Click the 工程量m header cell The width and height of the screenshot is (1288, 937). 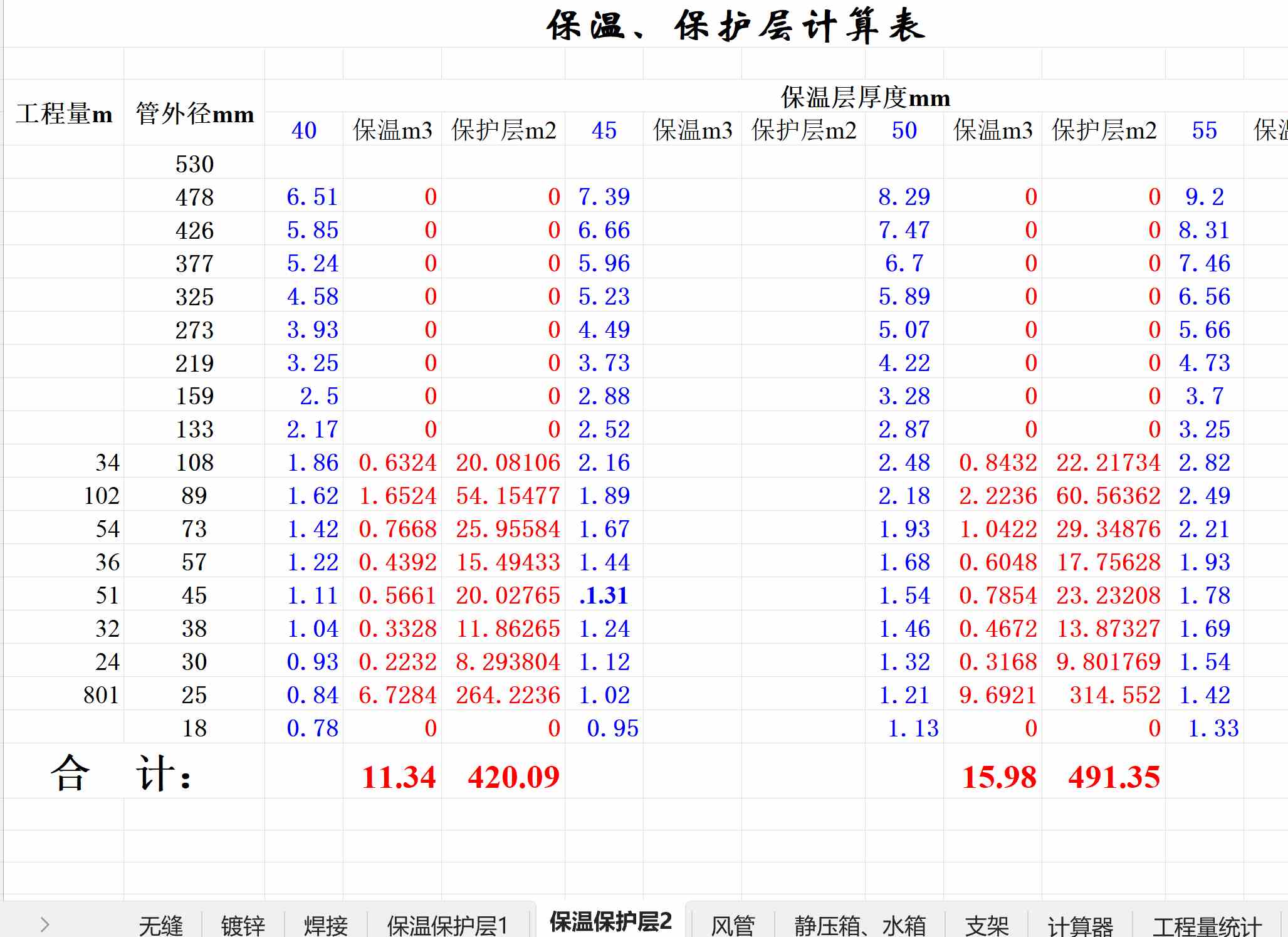(64, 113)
